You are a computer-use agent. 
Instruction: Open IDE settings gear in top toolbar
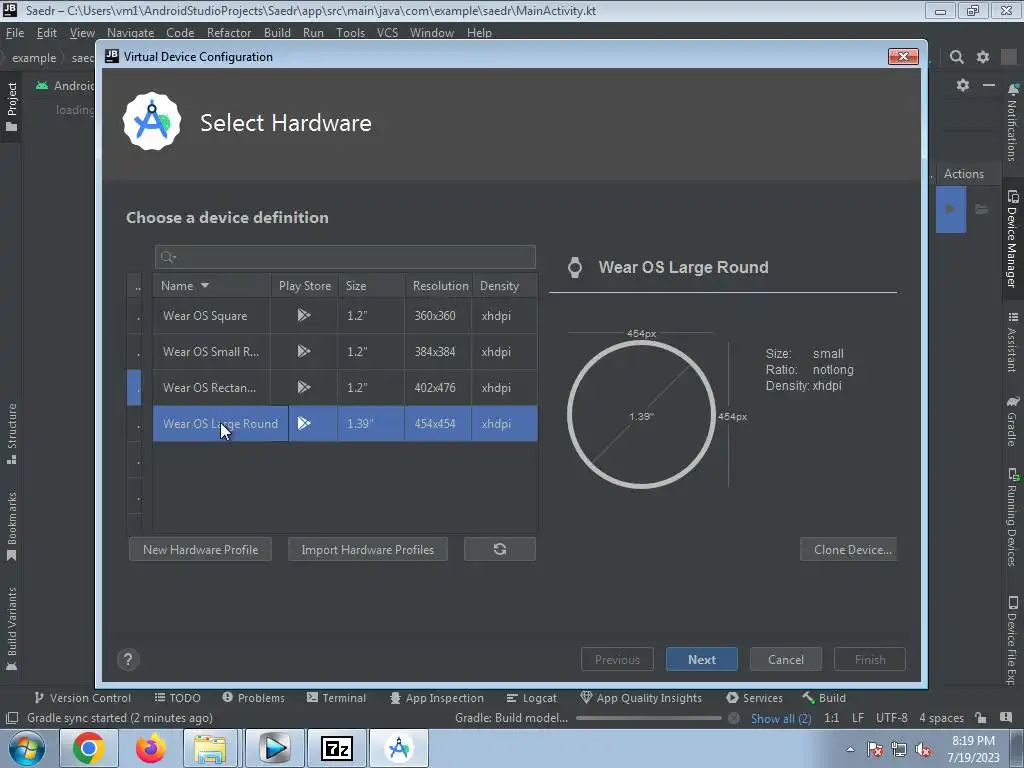point(983,57)
